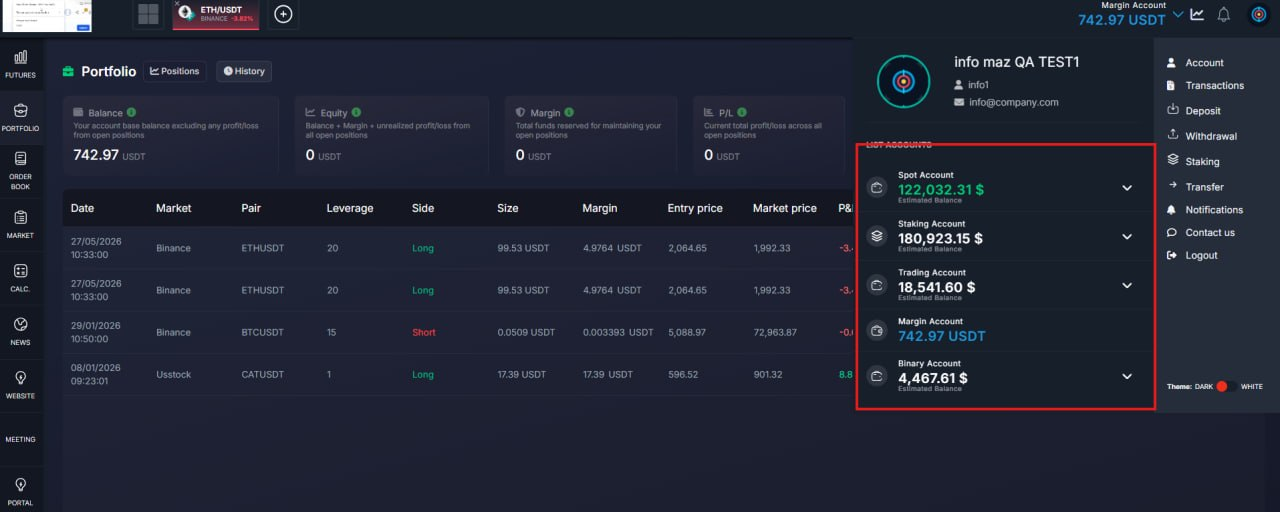Screen dimensions: 1280x512
Task: Click the chart icon in the top bar
Action: click(1197, 14)
